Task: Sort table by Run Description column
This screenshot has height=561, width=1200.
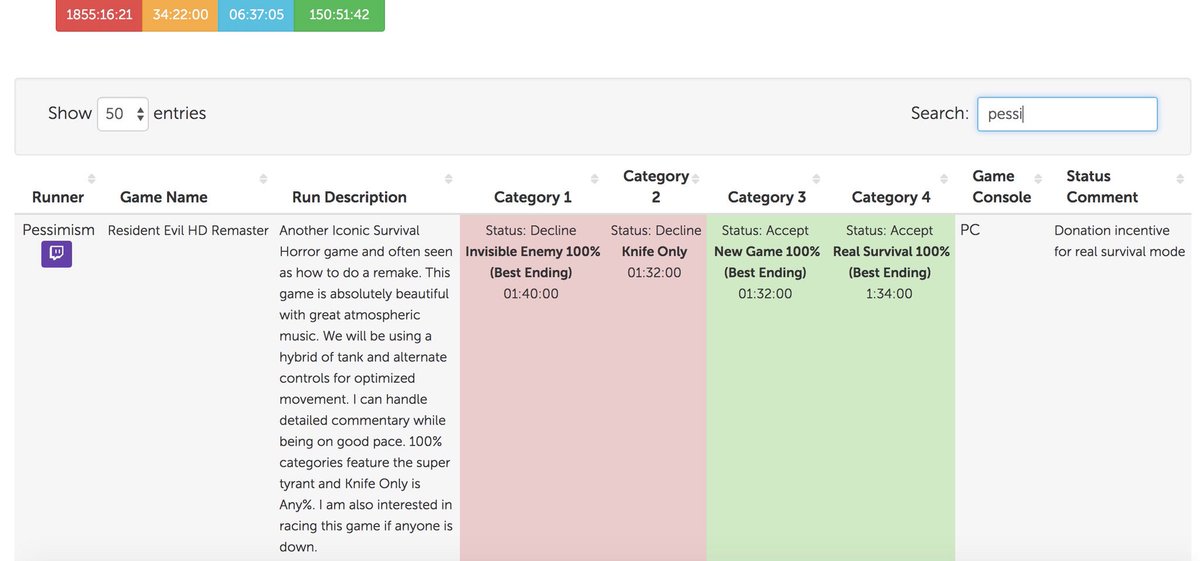Action: click(x=368, y=187)
